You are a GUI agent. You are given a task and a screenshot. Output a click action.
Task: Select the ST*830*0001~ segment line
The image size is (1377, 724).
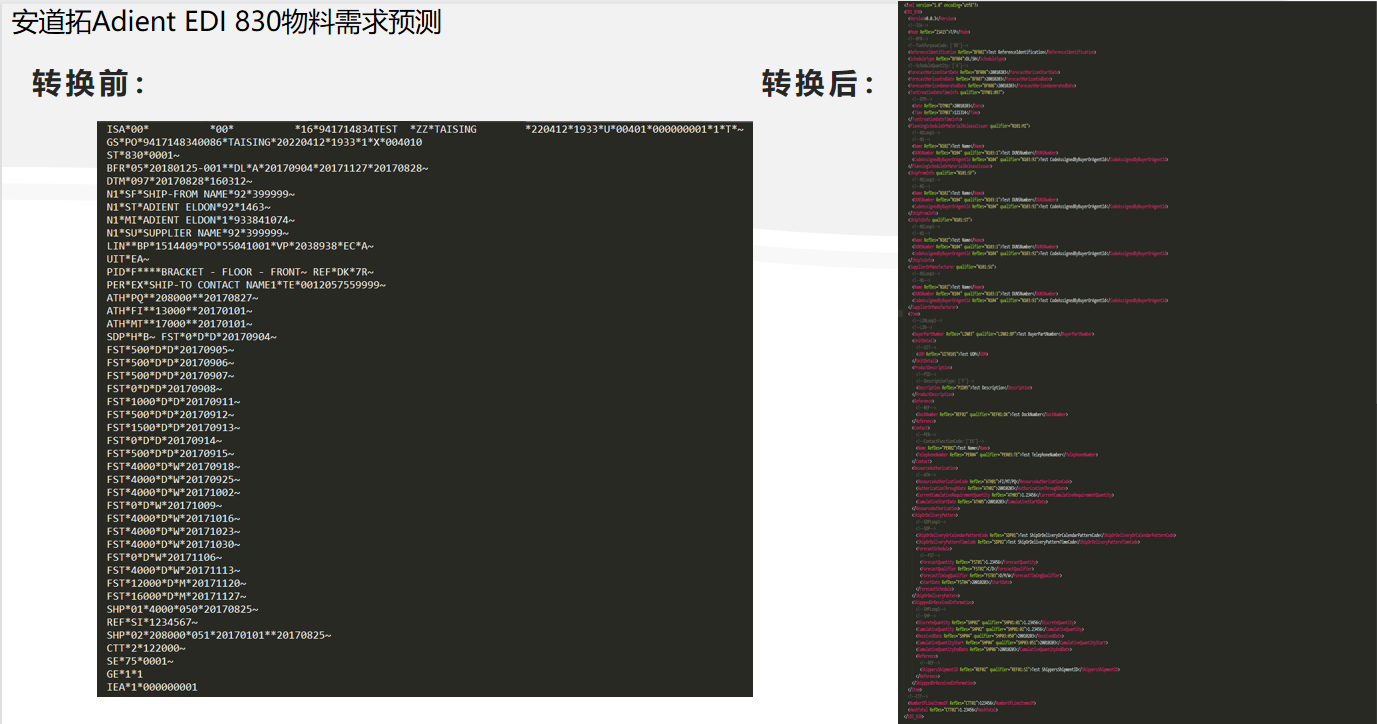pyautogui.click(x=143, y=155)
